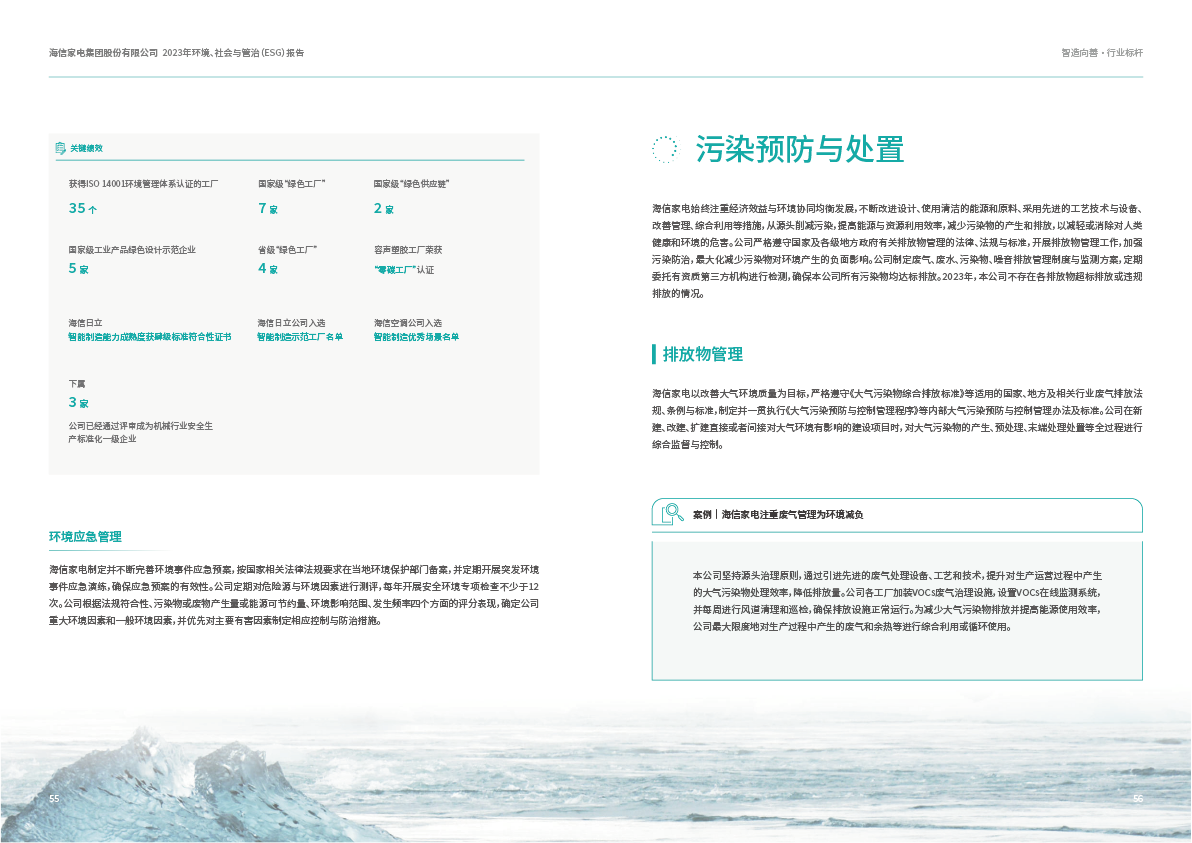Click the 智能制造示范工厂名单 text

[x=300, y=338]
